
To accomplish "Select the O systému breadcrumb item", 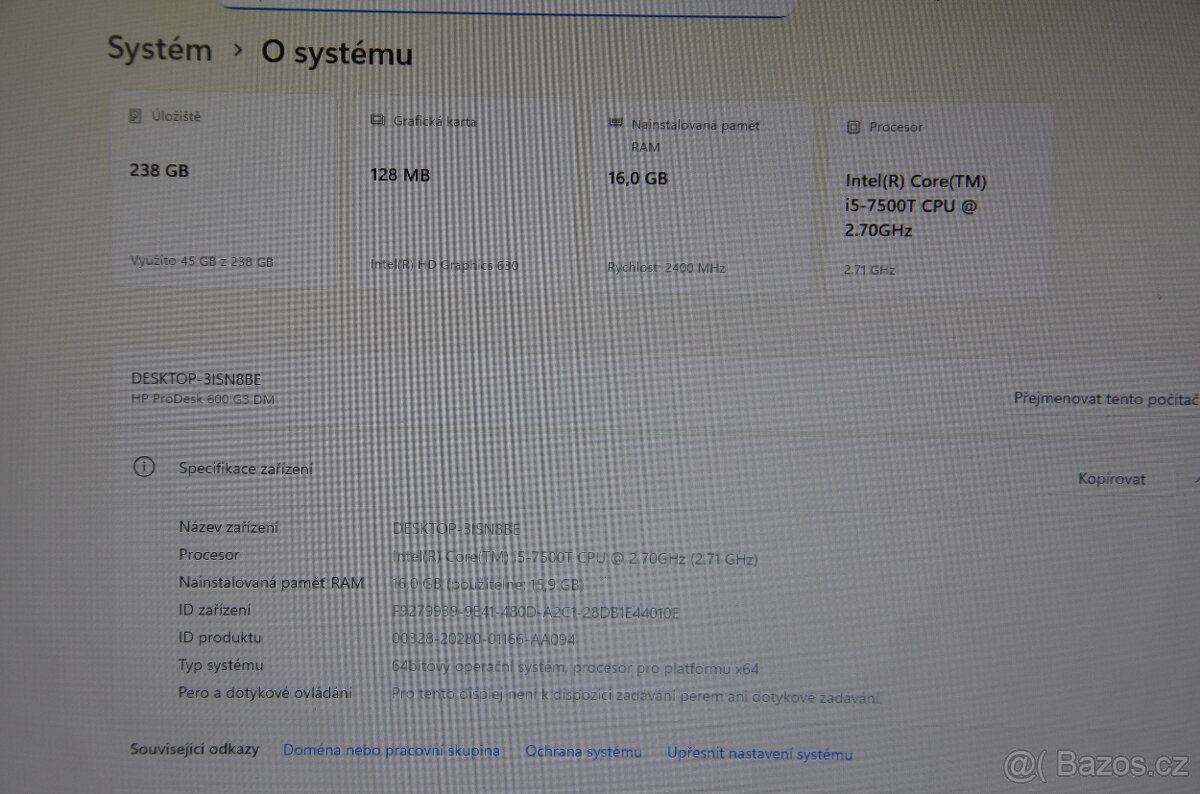I will click(x=335, y=54).
